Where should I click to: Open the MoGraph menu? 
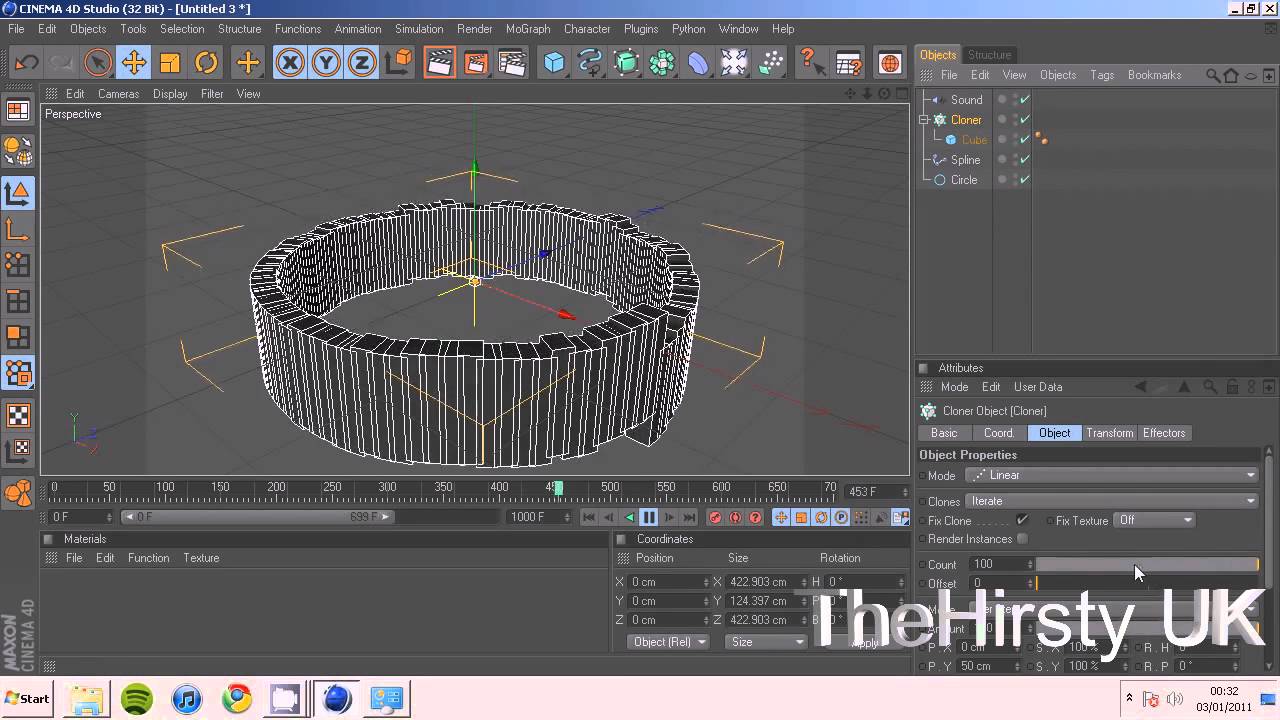(x=528, y=29)
